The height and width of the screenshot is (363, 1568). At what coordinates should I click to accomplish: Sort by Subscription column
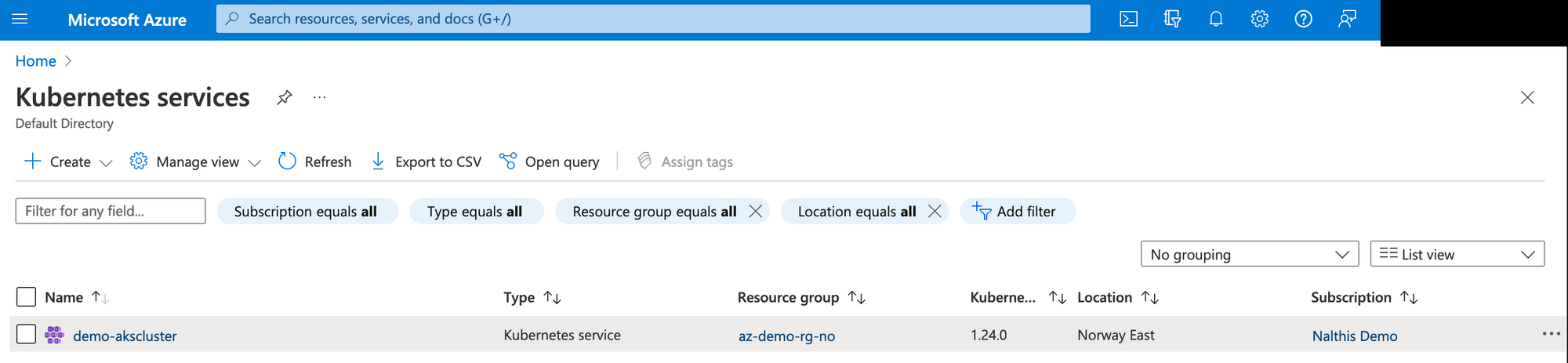point(1364,297)
